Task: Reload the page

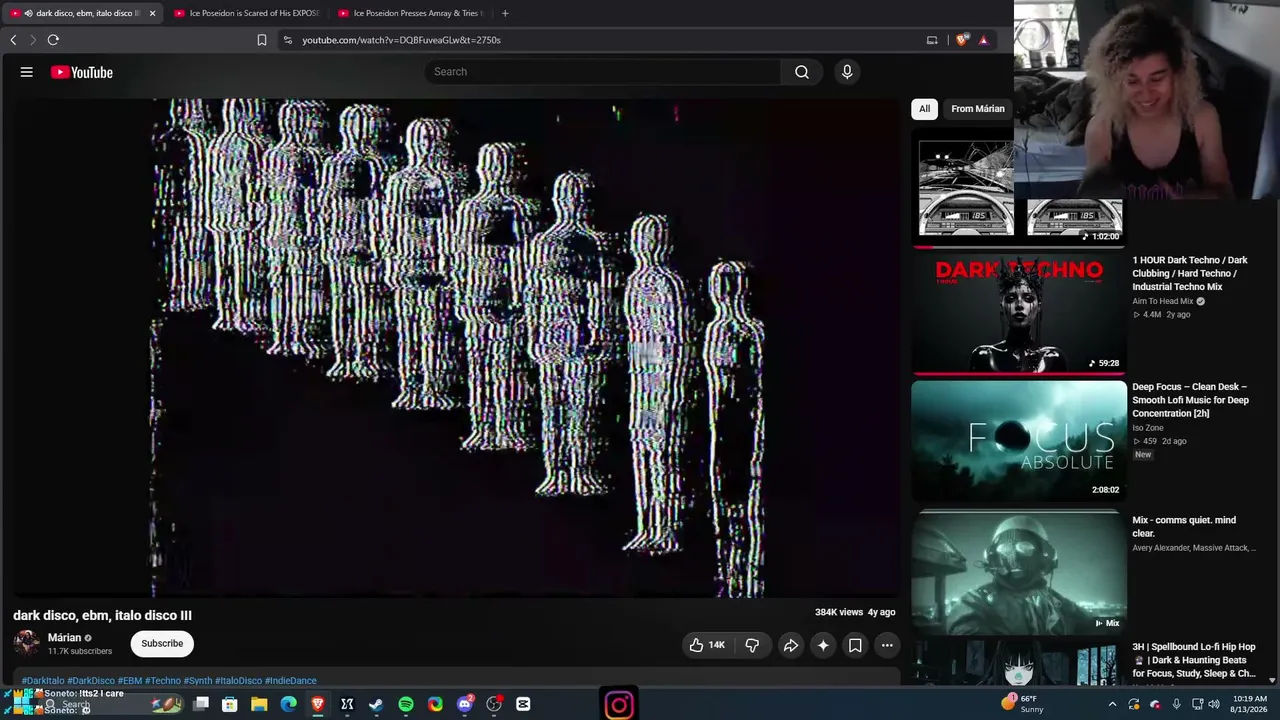Action: point(53,40)
